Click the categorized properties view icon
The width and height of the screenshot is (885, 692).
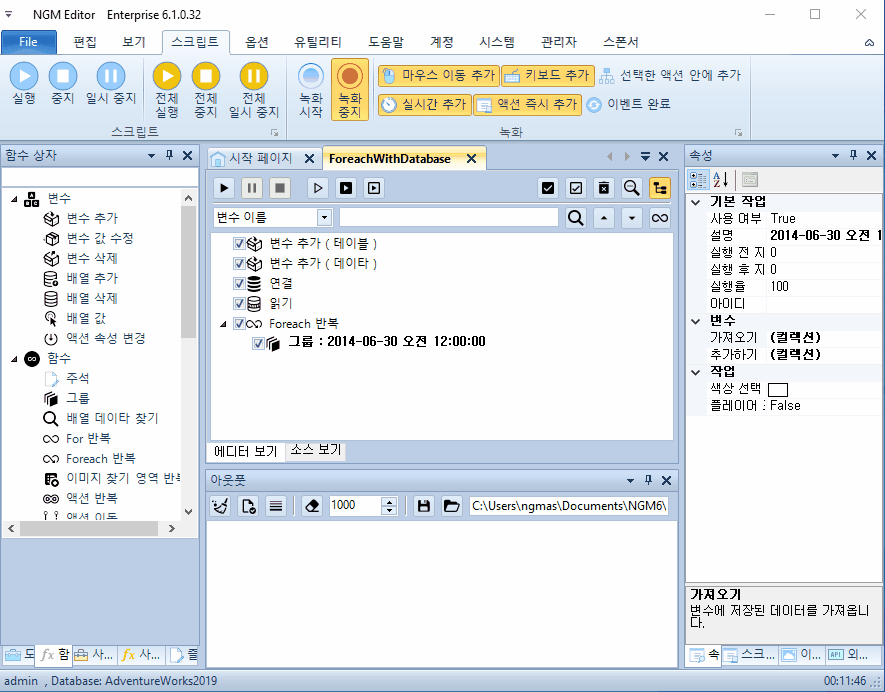click(x=698, y=180)
